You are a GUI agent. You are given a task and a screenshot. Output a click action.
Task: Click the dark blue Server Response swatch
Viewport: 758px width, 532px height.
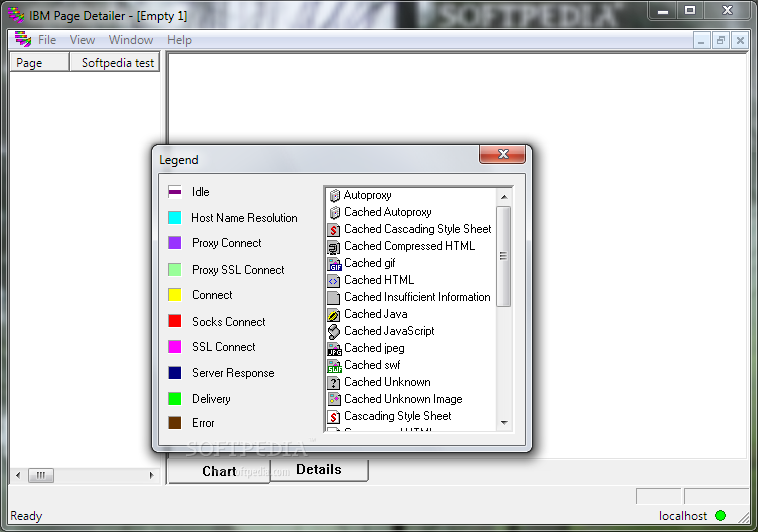point(175,373)
